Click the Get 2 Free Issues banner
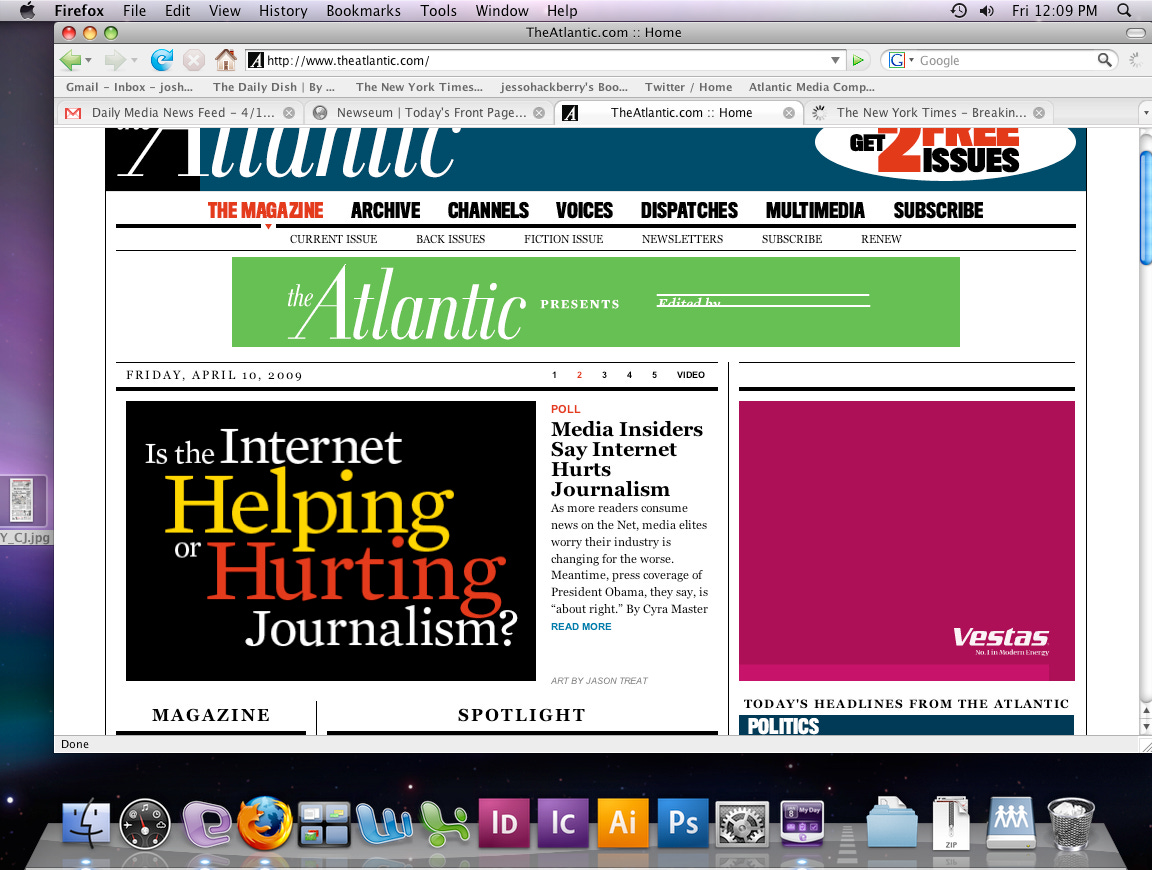This screenshot has height=870, width=1152. point(945,152)
